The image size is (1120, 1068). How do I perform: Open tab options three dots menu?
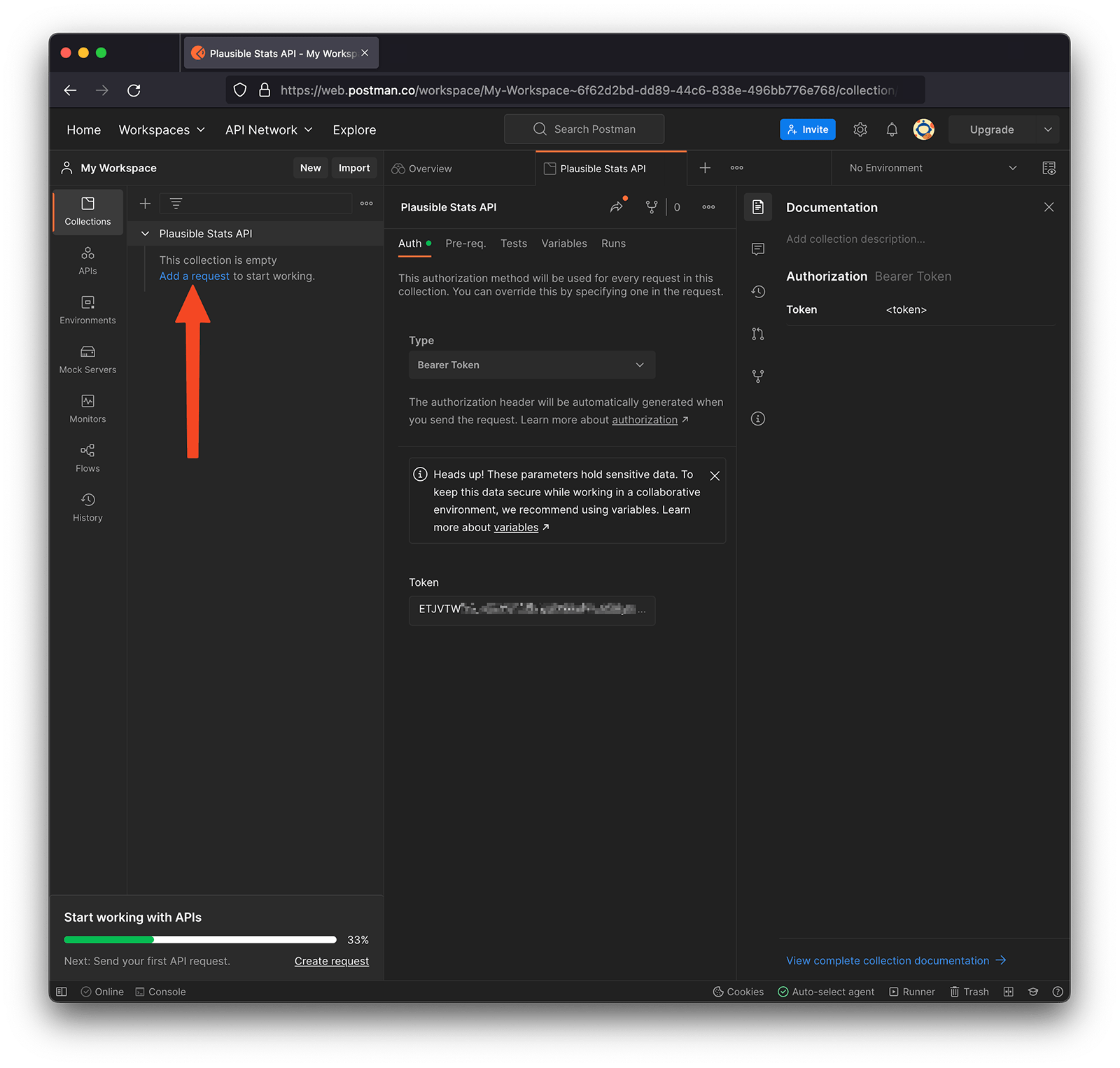(x=736, y=168)
